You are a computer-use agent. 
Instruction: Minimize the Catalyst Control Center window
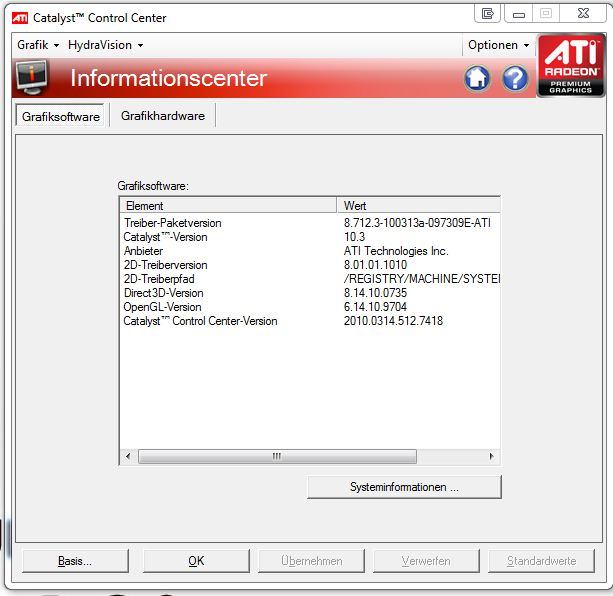[x=519, y=14]
